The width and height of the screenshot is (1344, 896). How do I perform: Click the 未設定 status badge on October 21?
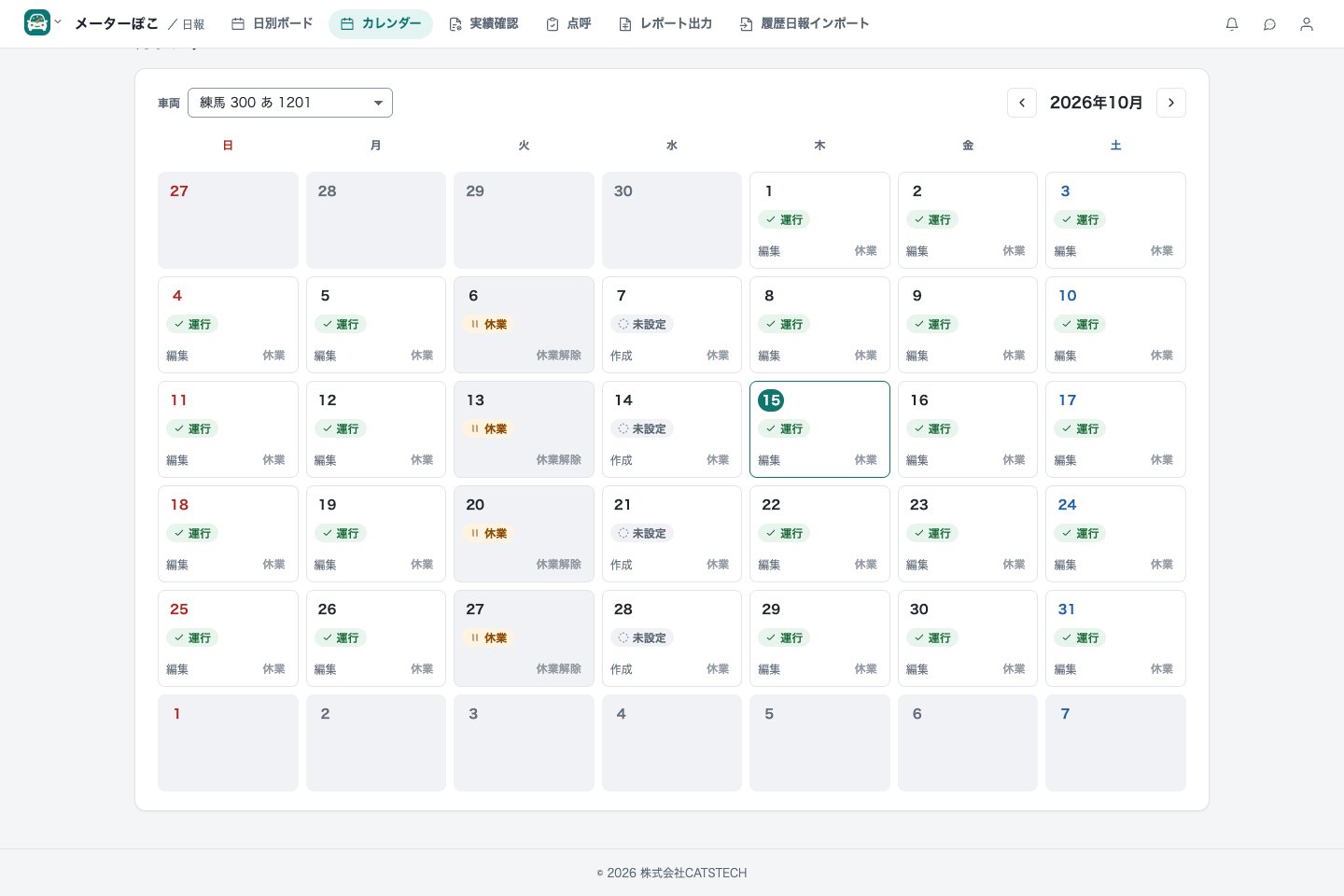[x=642, y=533]
